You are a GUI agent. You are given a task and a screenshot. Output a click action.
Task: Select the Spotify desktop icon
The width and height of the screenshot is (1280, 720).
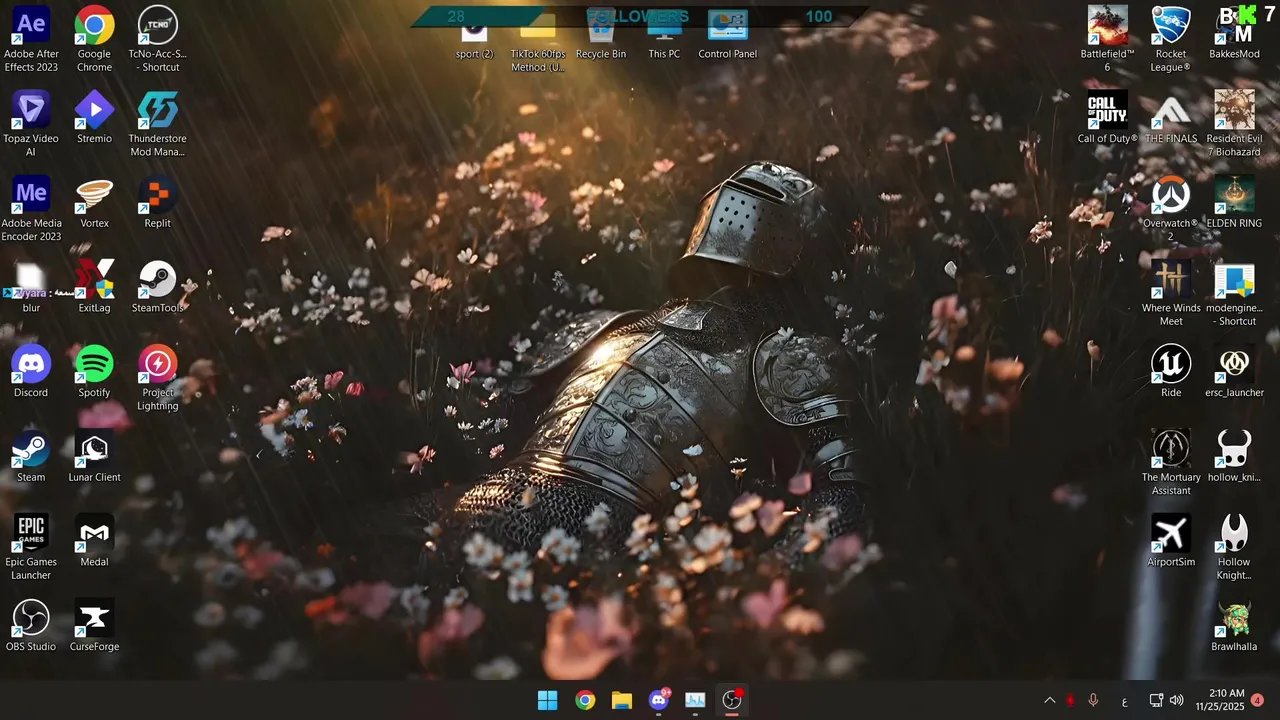[94, 372]
